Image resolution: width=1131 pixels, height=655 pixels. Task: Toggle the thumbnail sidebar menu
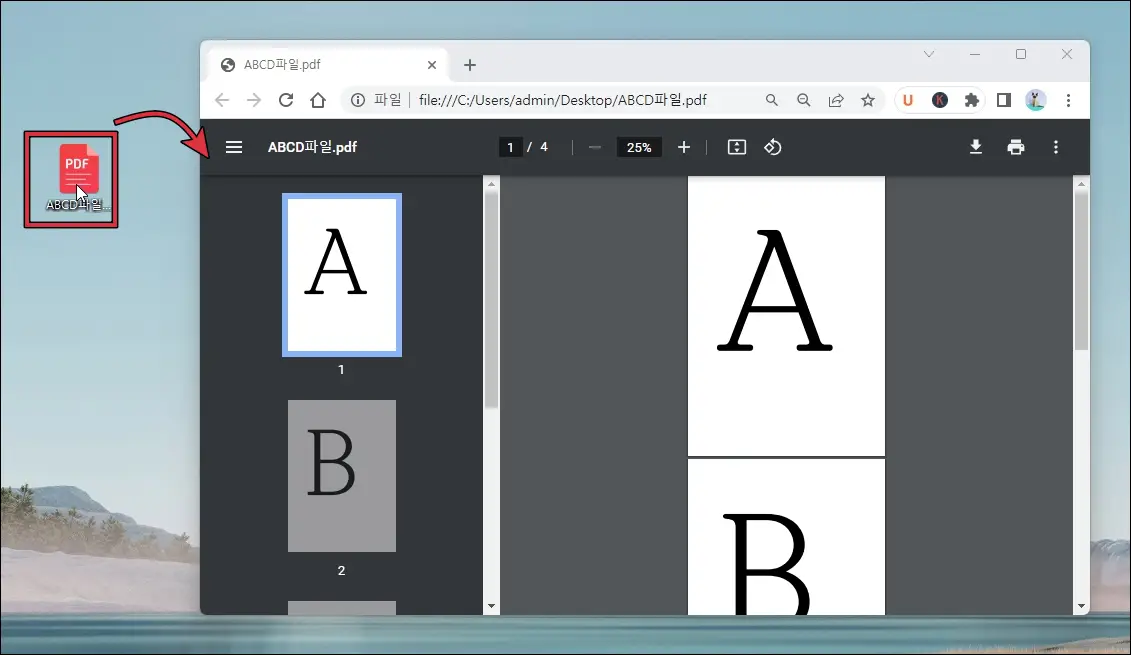point(233,146)
